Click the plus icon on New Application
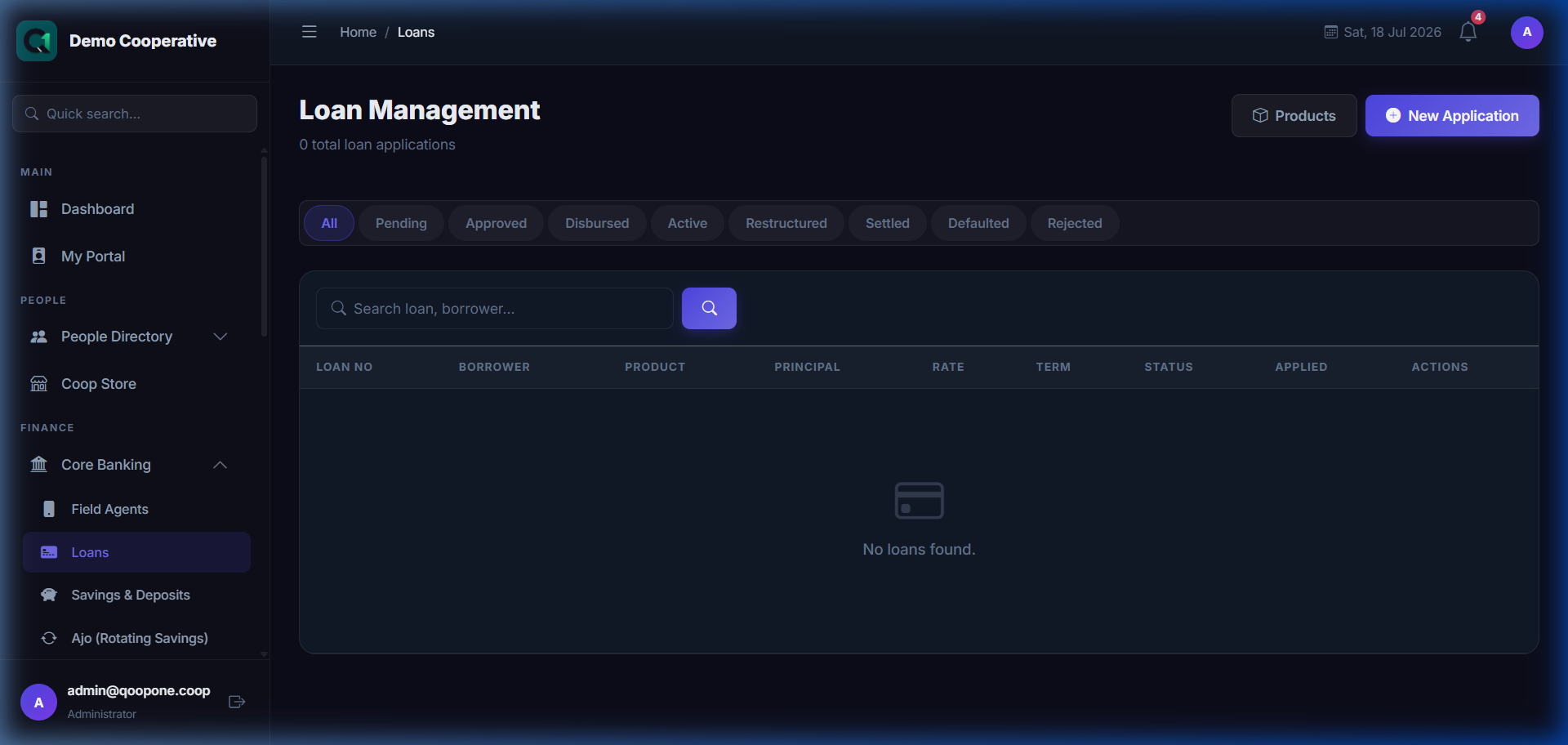Image resolution: width=1568 pixels, height=745 pixels. click(1393, 115)
